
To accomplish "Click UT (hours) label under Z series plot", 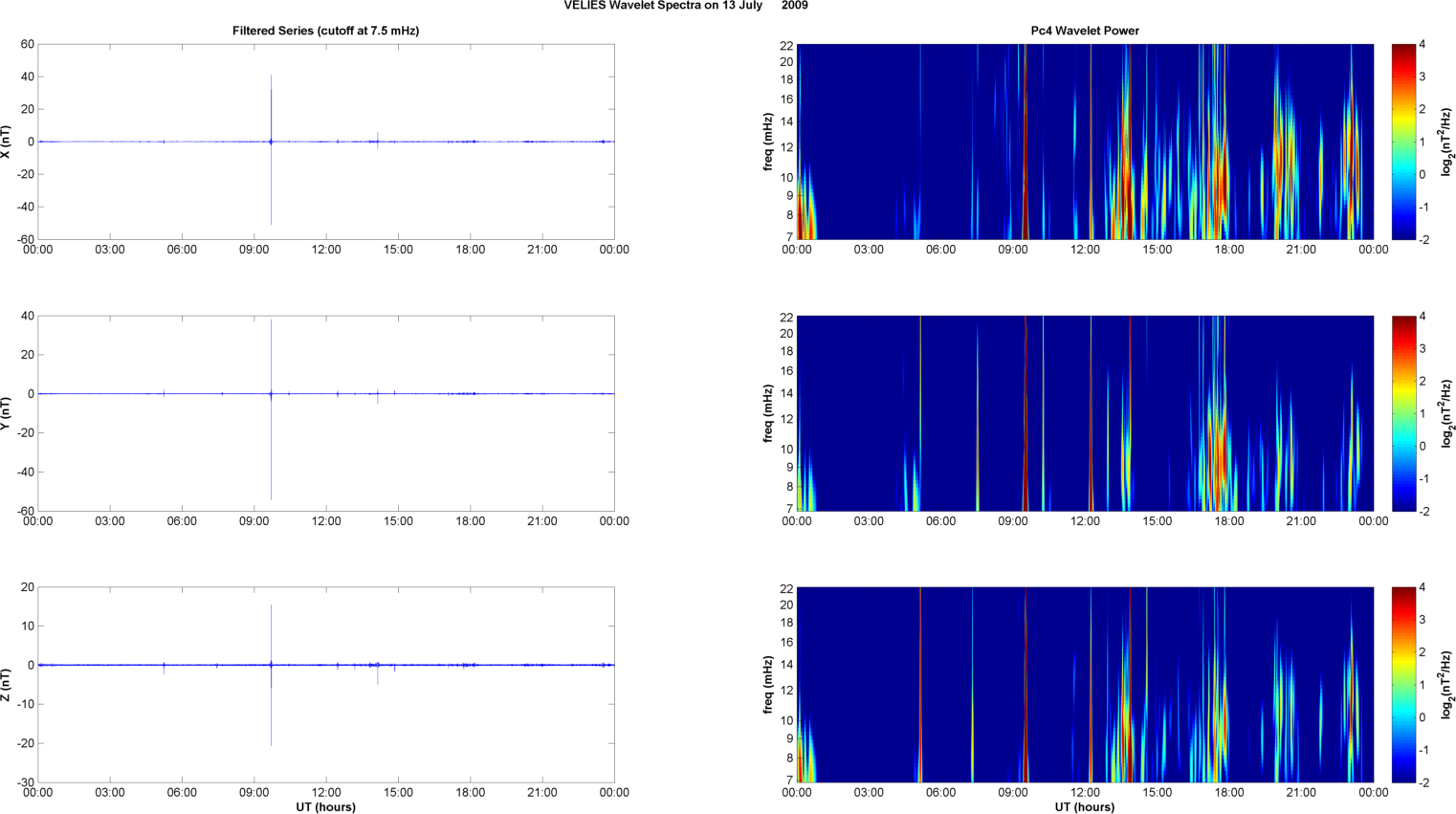I will [x=325, y=807].
